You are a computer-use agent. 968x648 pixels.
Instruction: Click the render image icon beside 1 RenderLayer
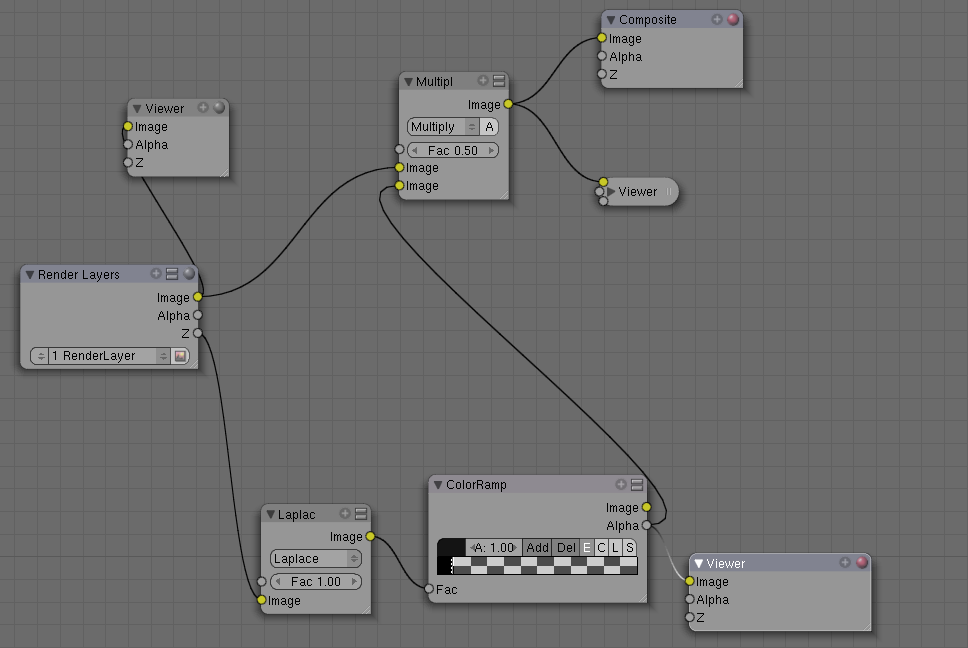180,356
